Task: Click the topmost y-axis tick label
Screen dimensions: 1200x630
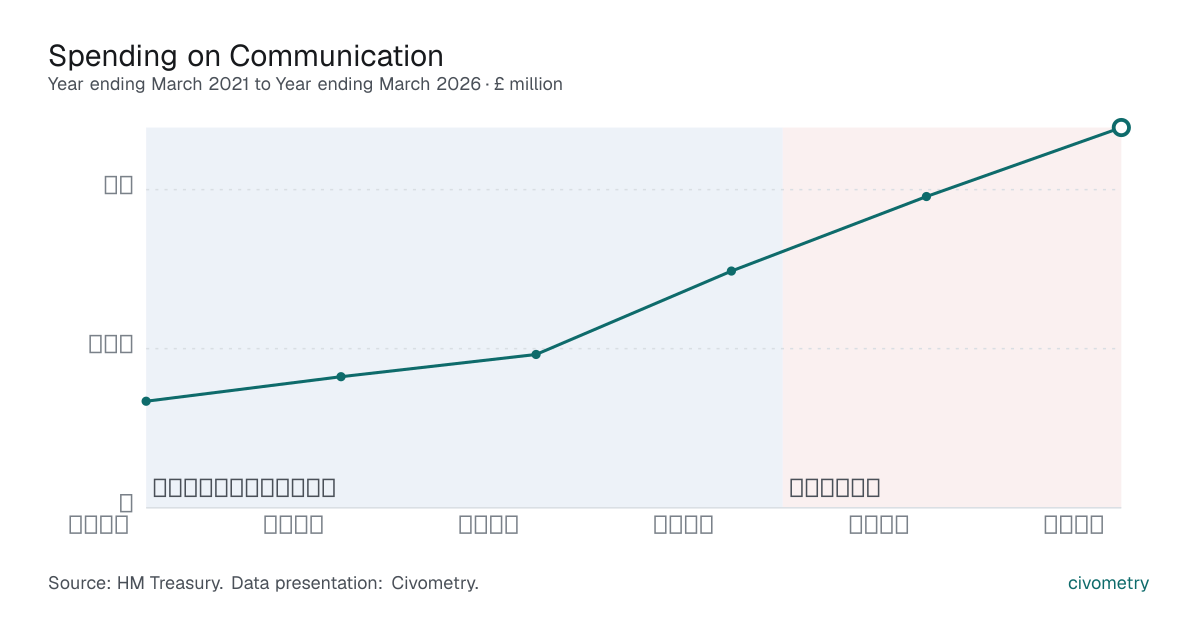Action: [x=119, y=185]
